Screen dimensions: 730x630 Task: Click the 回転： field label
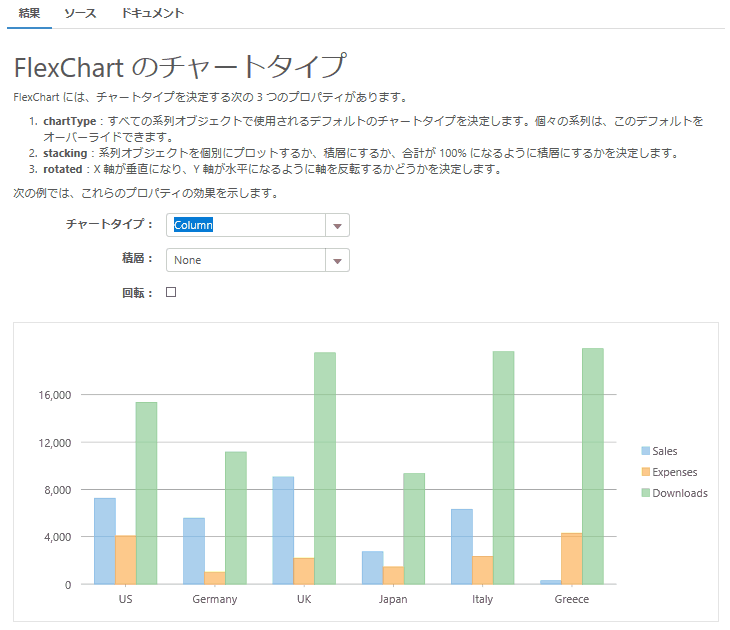(x=138, y=293)
